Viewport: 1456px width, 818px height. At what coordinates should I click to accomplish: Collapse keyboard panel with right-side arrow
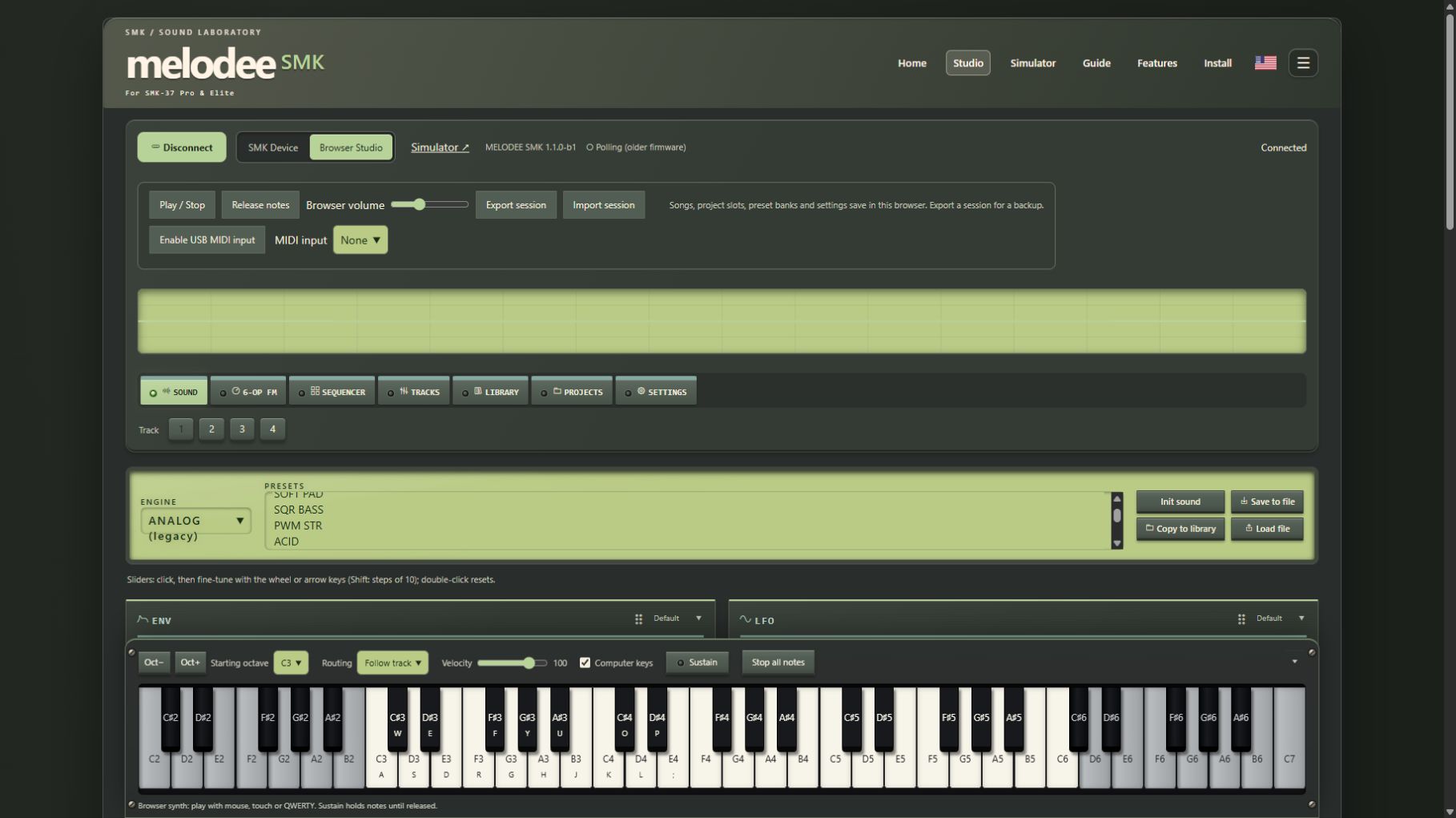pyautogui.click(x=1294, y=662)
